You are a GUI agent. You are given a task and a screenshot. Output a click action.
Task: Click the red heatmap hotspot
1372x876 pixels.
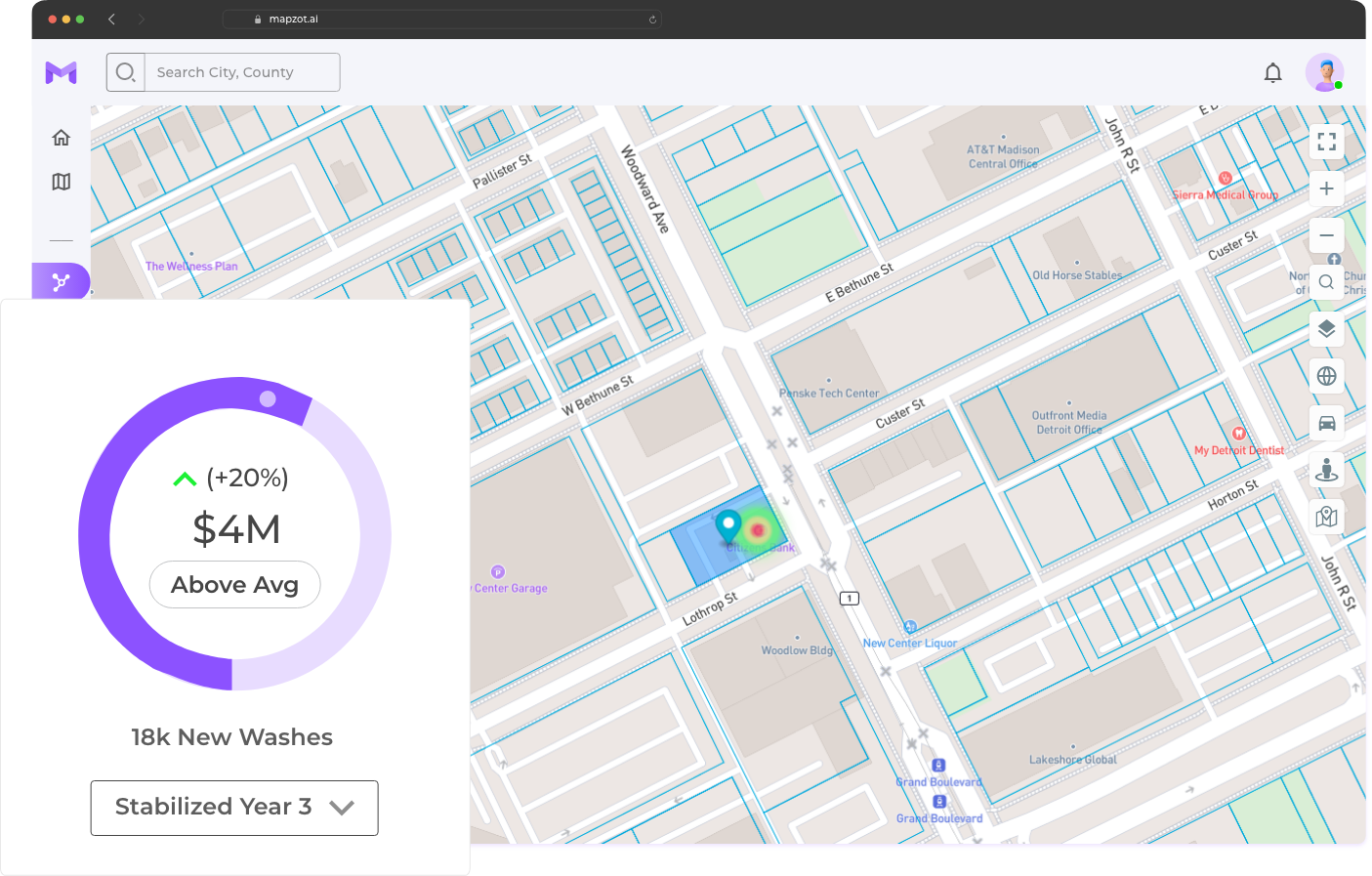tap(758, 530)
